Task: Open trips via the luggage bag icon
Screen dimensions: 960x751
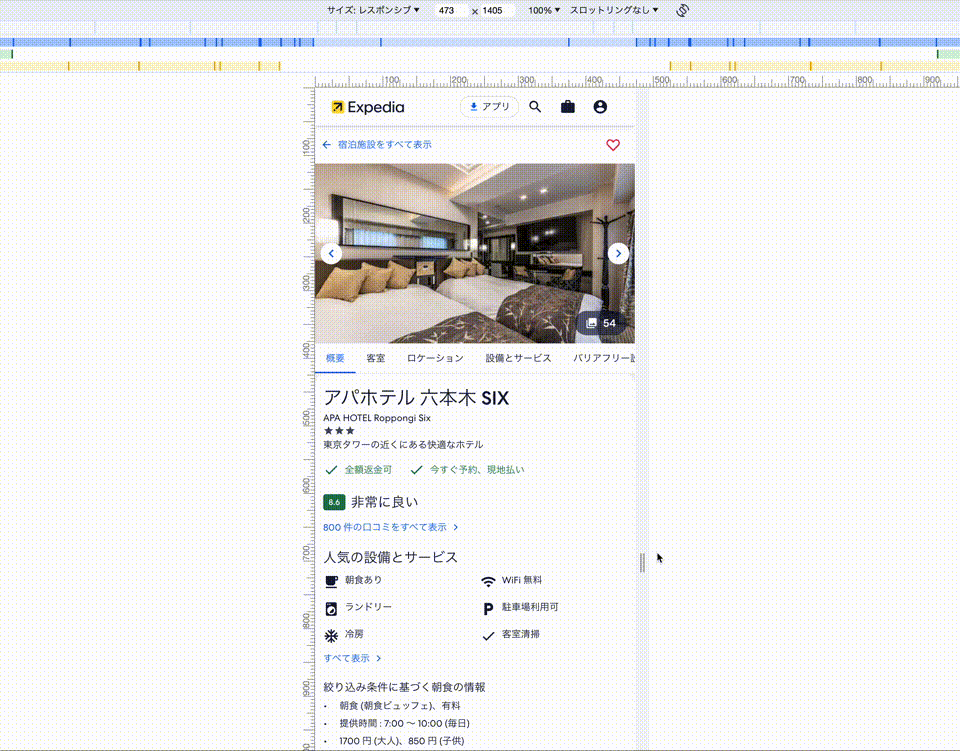Action: click(x=567, y=106)
